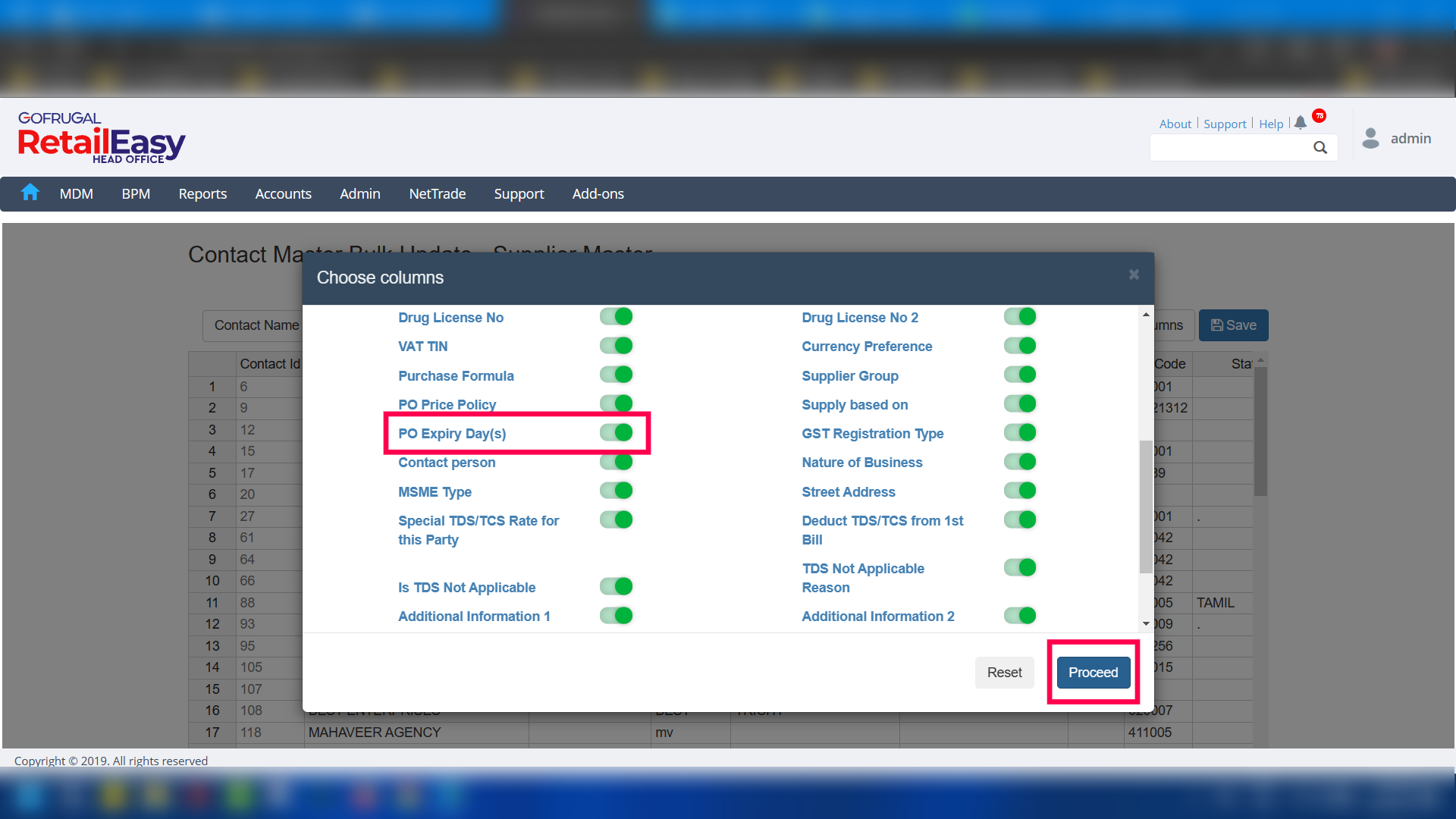The image size is (1456, 819).
Task: Disable the VAT TIN column toggle
Action: [x=617, y=346]
